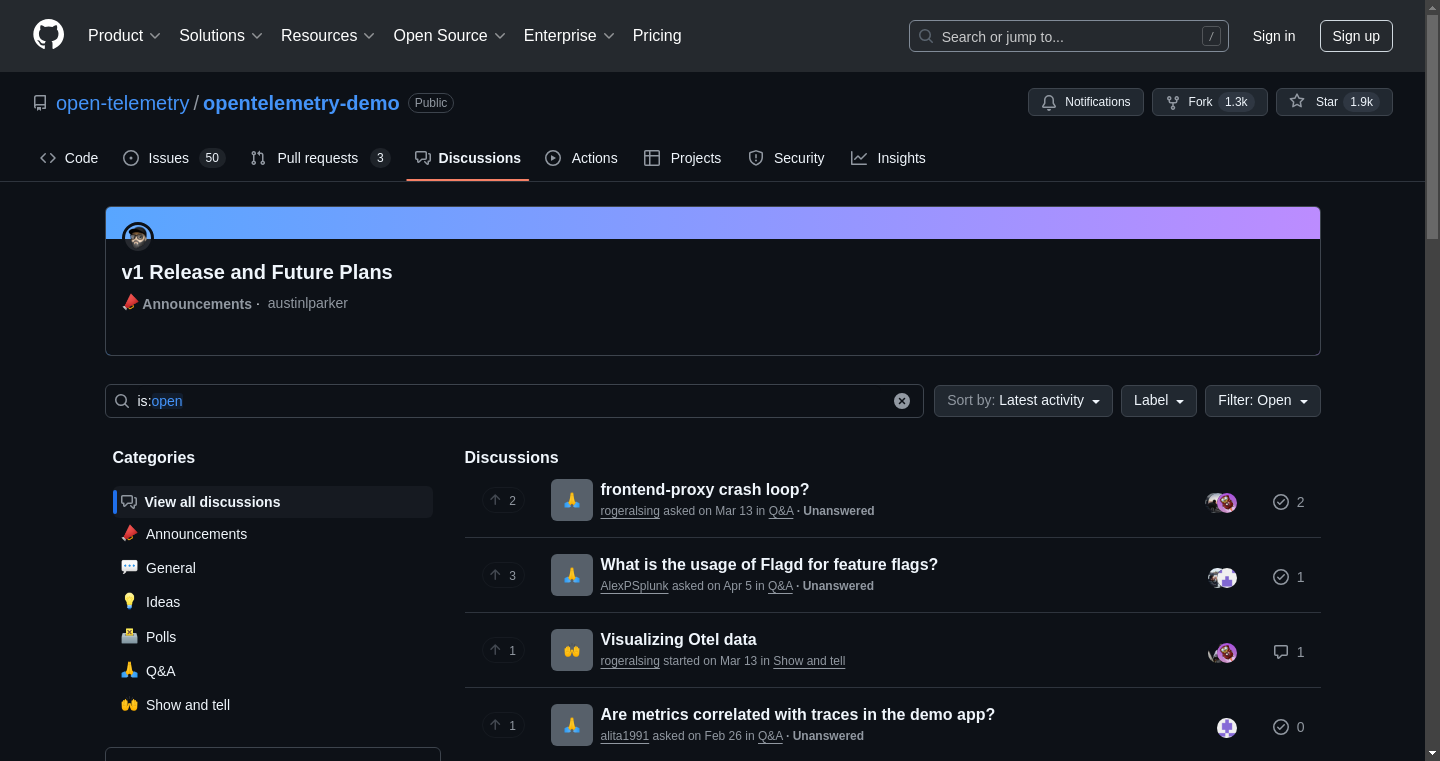Open What is the usage of Flagd discussion
Screen dimensions: 1440x761
(x=769, y=564)
